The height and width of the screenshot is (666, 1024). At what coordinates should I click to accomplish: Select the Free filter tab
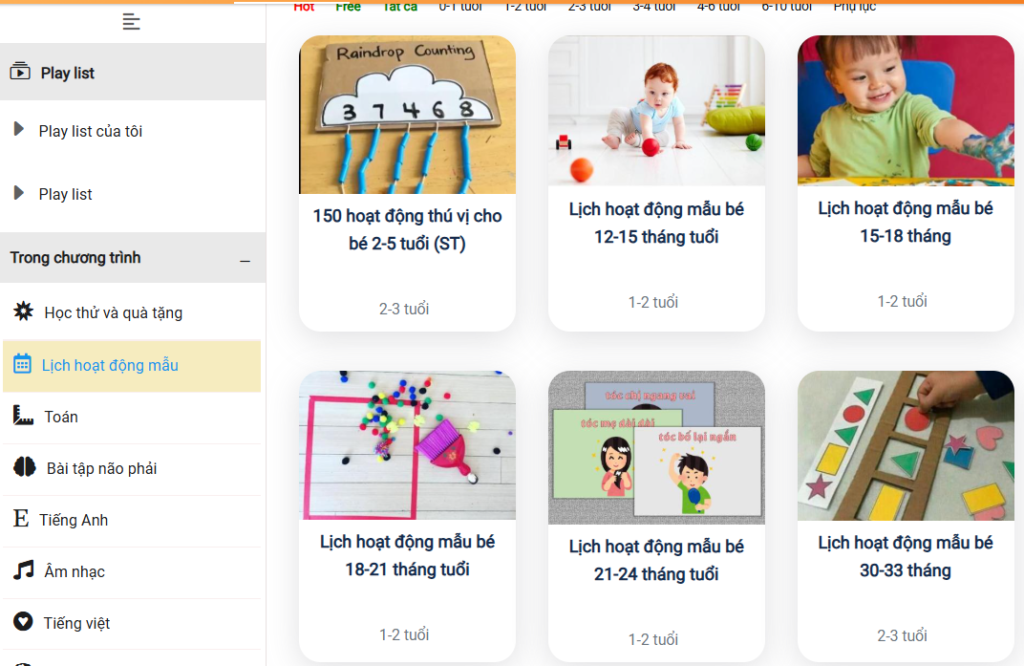tap(348, 7)
